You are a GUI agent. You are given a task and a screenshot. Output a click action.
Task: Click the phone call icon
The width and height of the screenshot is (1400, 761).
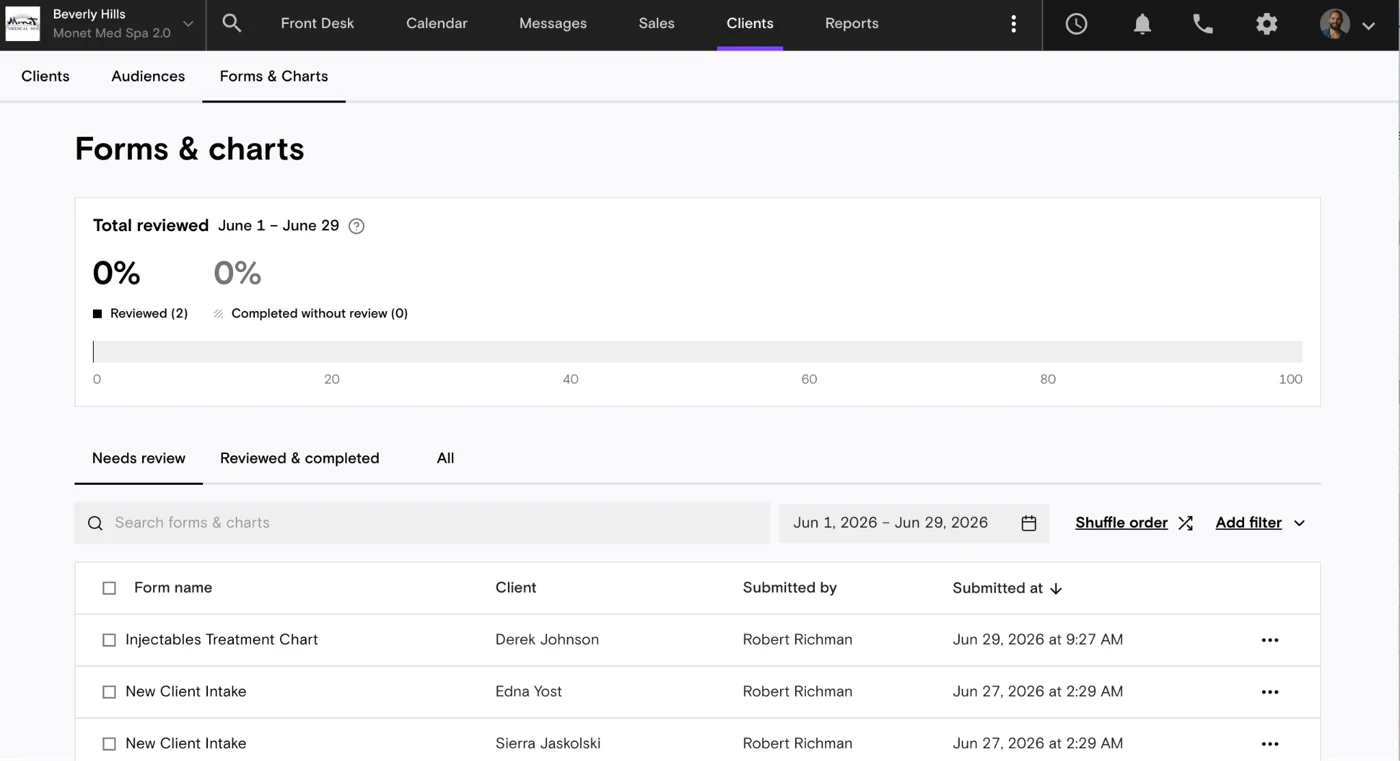tap(1203, 24)
